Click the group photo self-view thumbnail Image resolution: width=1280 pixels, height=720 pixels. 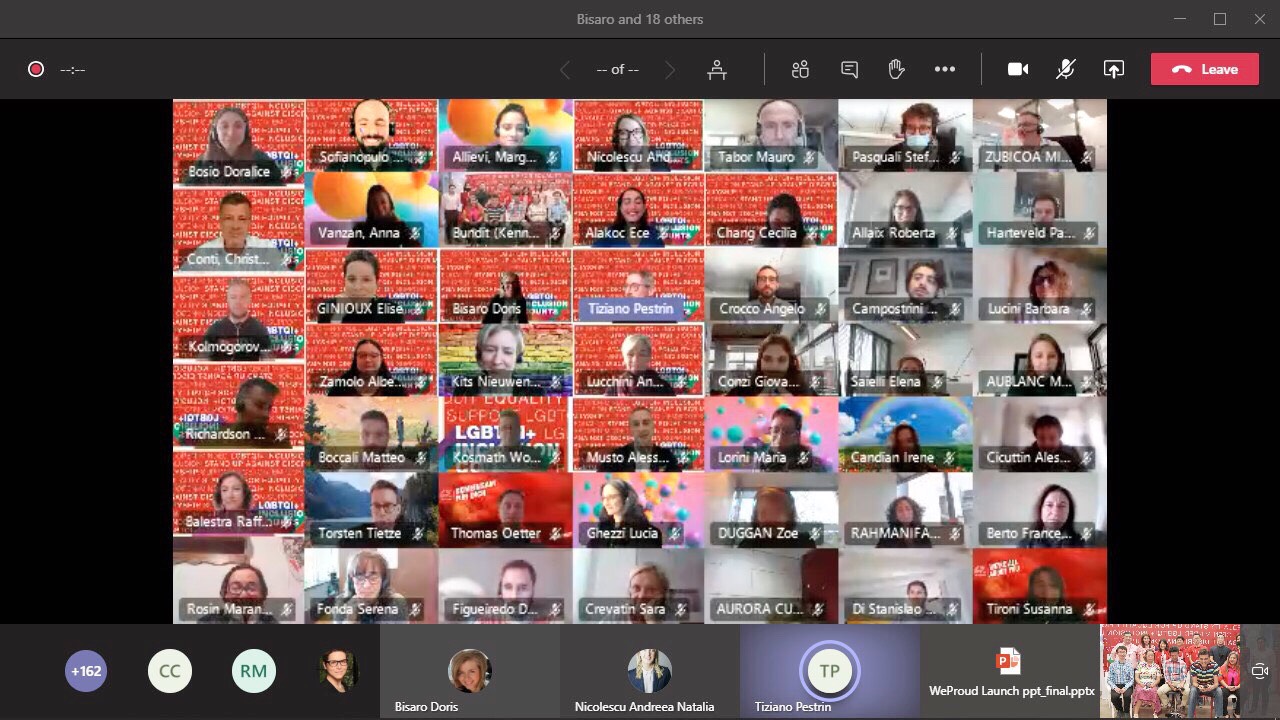(x=1170, y=671)
